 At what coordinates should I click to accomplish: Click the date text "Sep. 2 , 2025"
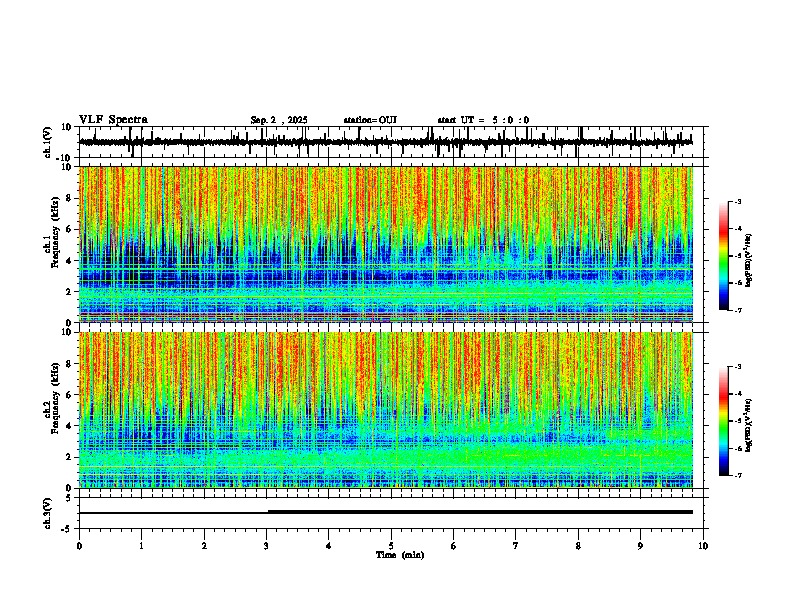coord(279,120)
